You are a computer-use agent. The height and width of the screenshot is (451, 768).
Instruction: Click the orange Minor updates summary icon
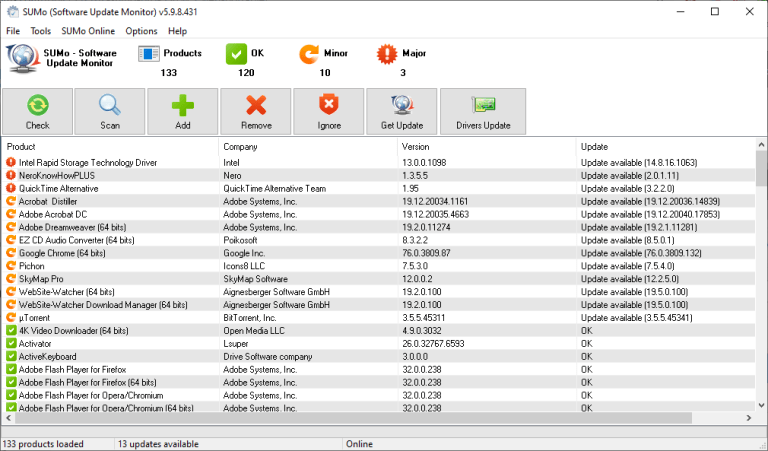tap(309, 54)
